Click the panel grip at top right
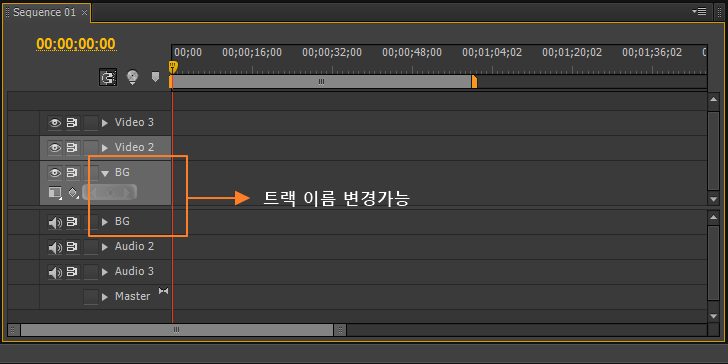 [719, 12]
